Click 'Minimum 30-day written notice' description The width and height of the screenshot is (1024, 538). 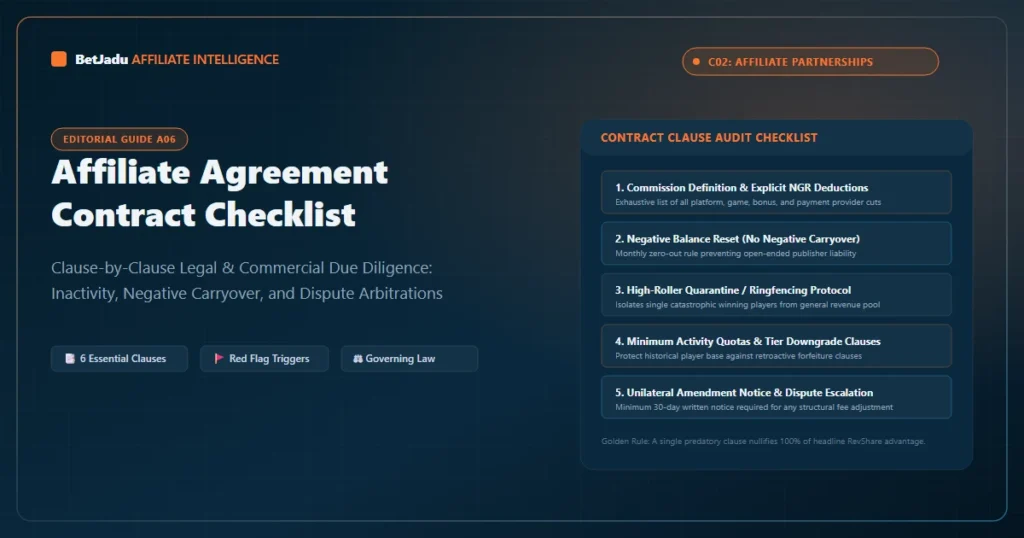pyautogui.click(x=754, y=407)
